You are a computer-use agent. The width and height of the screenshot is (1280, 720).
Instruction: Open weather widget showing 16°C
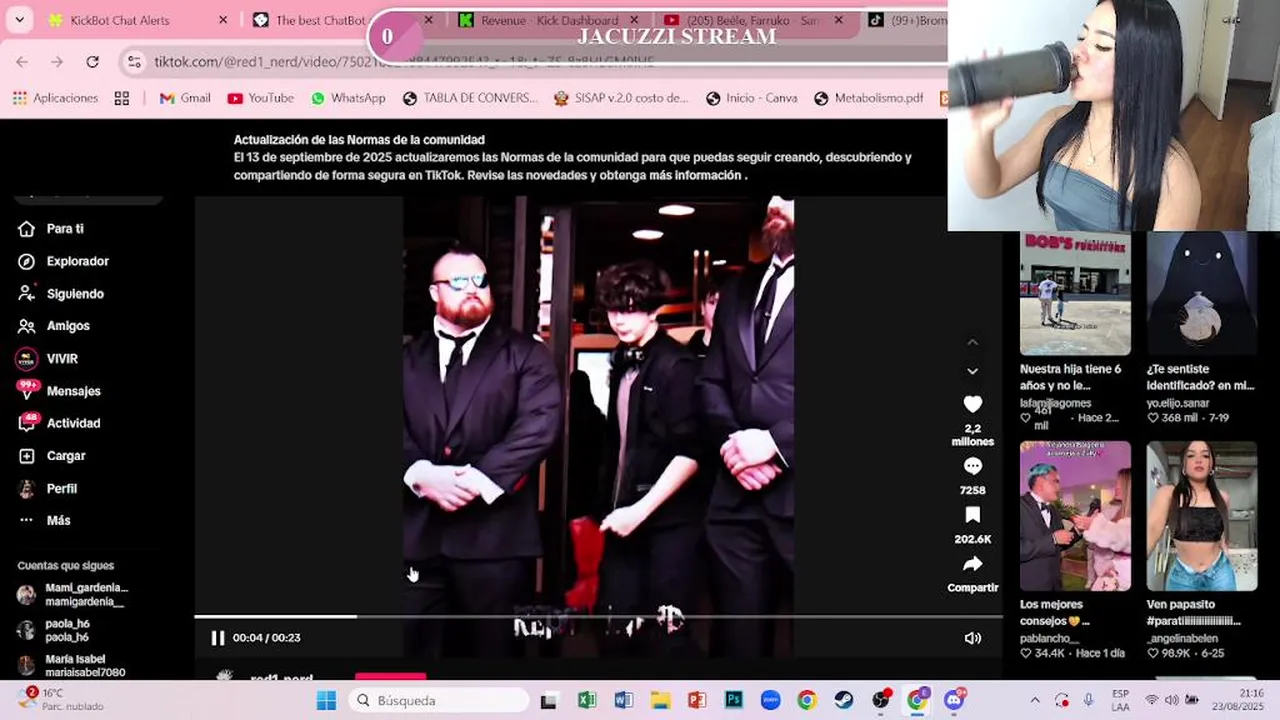pyautogui.click(x=60, y=699)
